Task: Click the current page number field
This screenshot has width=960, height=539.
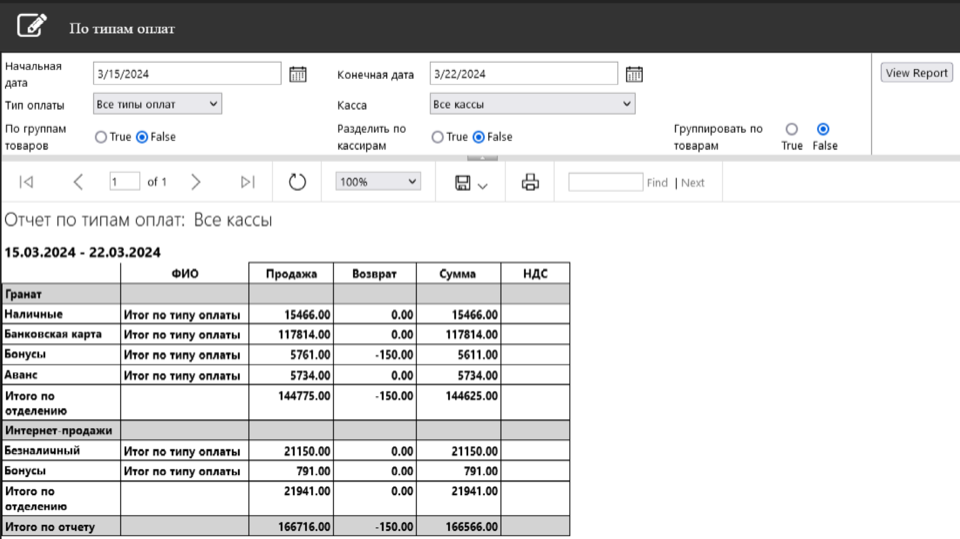Action: 124,182
